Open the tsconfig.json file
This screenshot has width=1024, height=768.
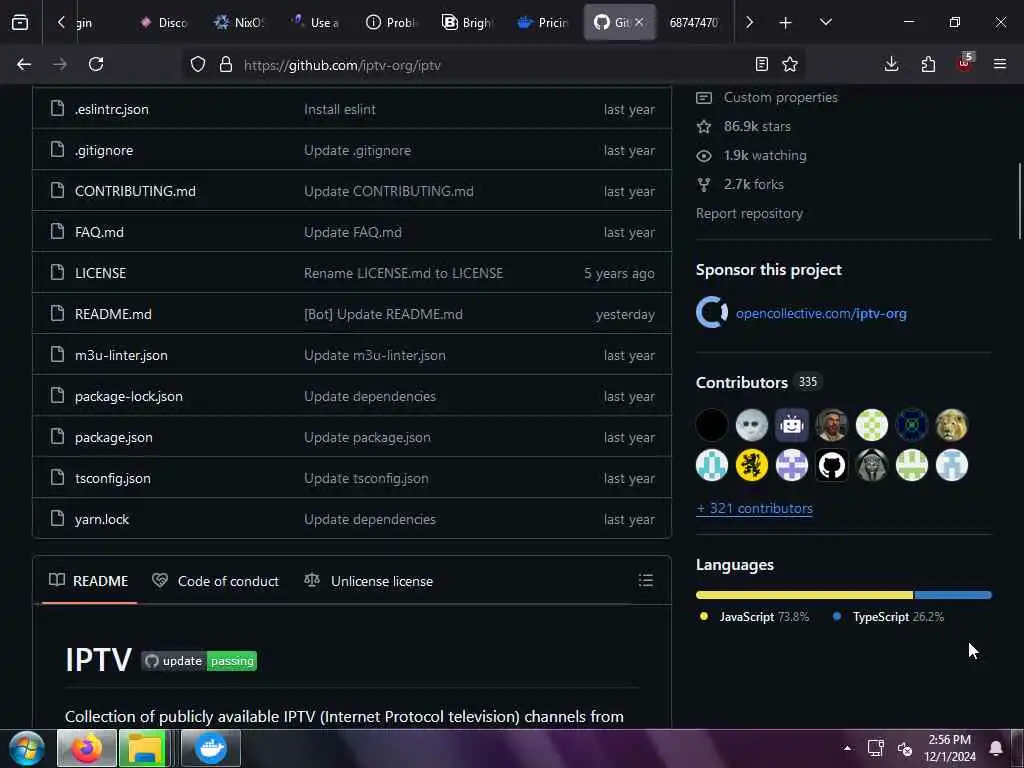tap(113, 478)
